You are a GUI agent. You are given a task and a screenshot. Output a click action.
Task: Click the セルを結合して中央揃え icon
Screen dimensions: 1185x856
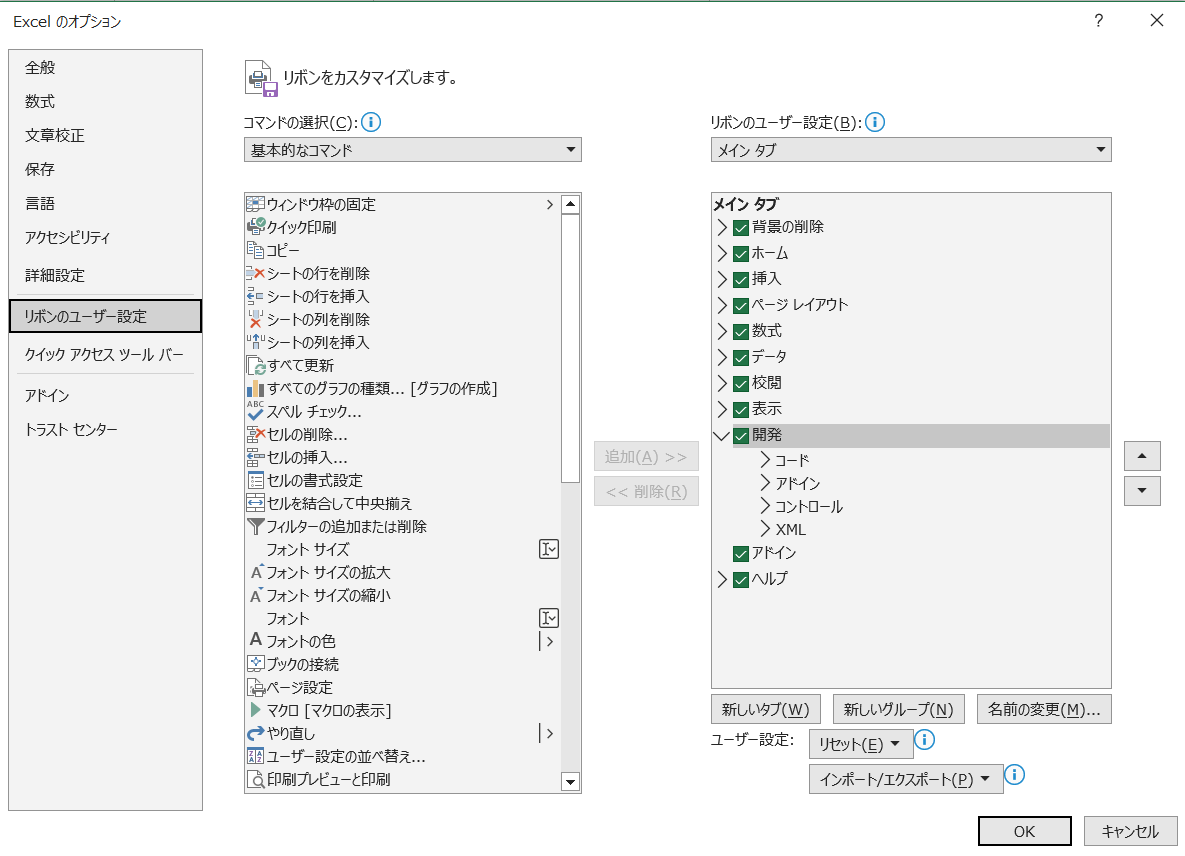255,503
